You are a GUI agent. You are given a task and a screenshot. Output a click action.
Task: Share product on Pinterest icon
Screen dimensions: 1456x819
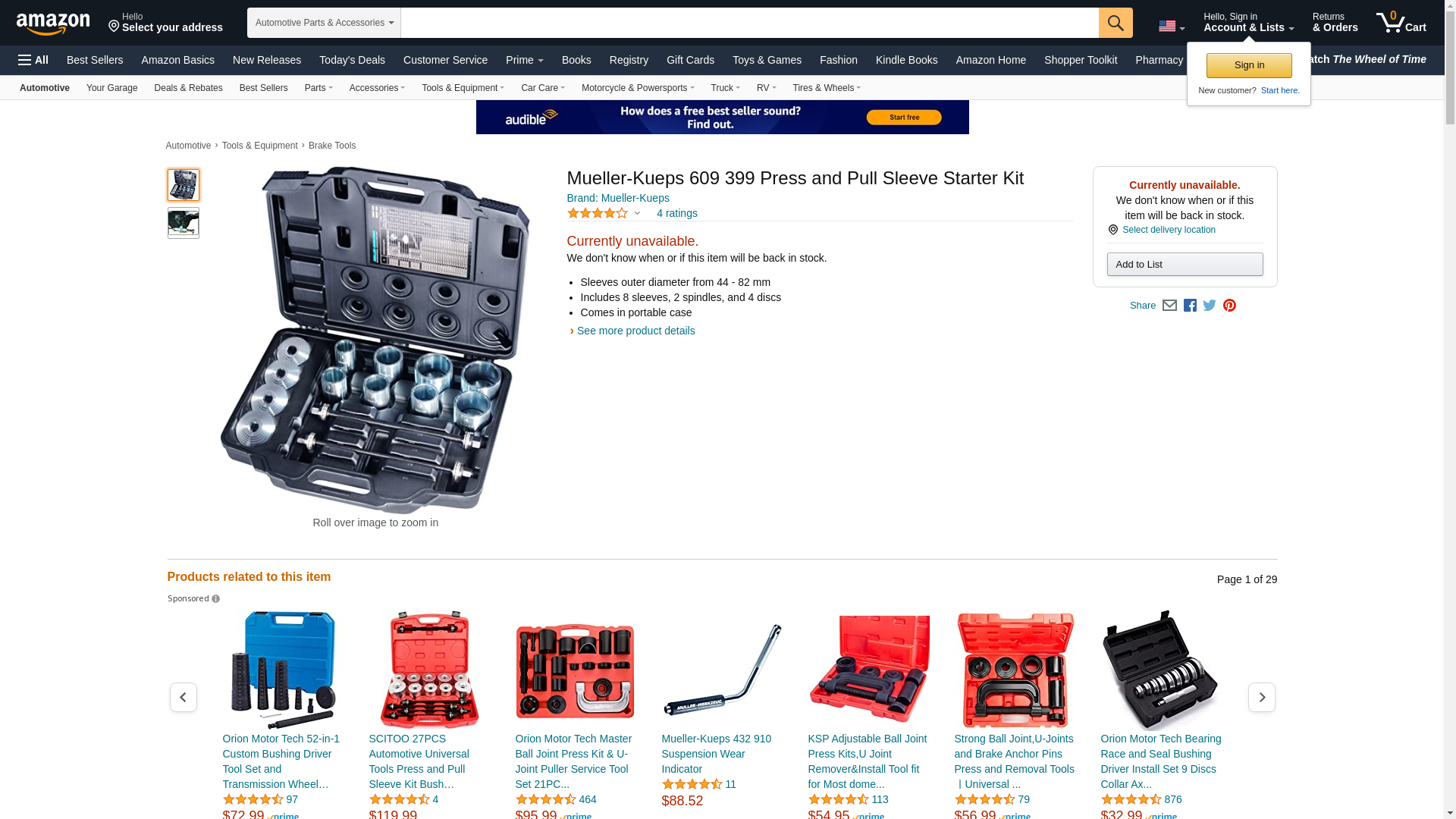click(x=1229, y=306)
